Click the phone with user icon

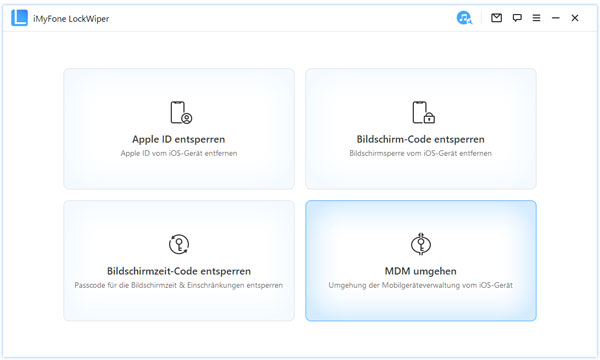[181, 112]
